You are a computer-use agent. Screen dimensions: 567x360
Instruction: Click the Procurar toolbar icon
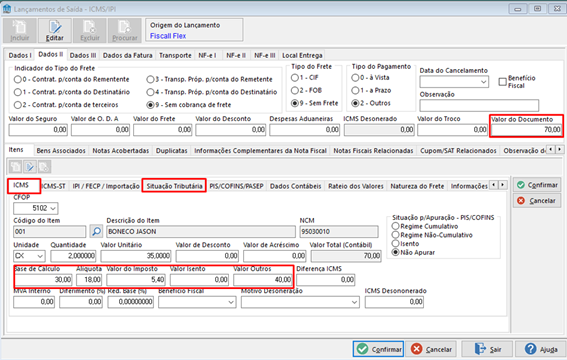tap(125, 31)
